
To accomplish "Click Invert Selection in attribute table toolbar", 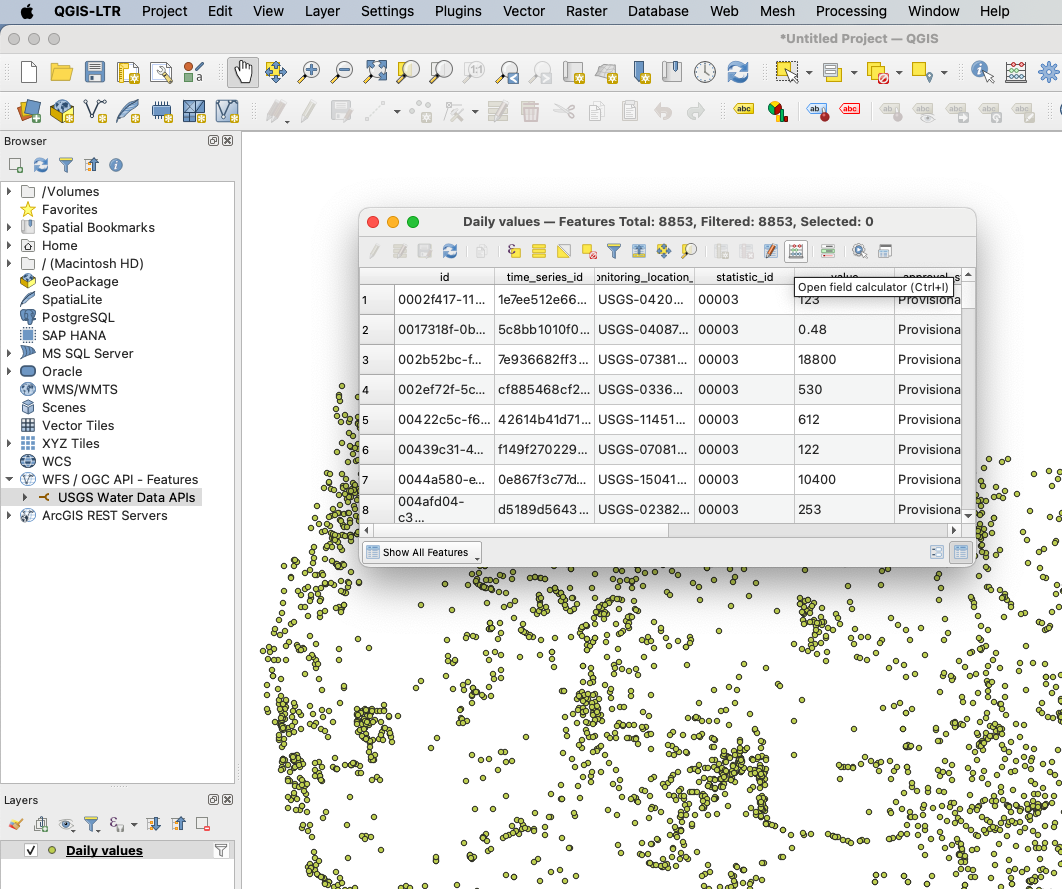I will tap(564, 251).
